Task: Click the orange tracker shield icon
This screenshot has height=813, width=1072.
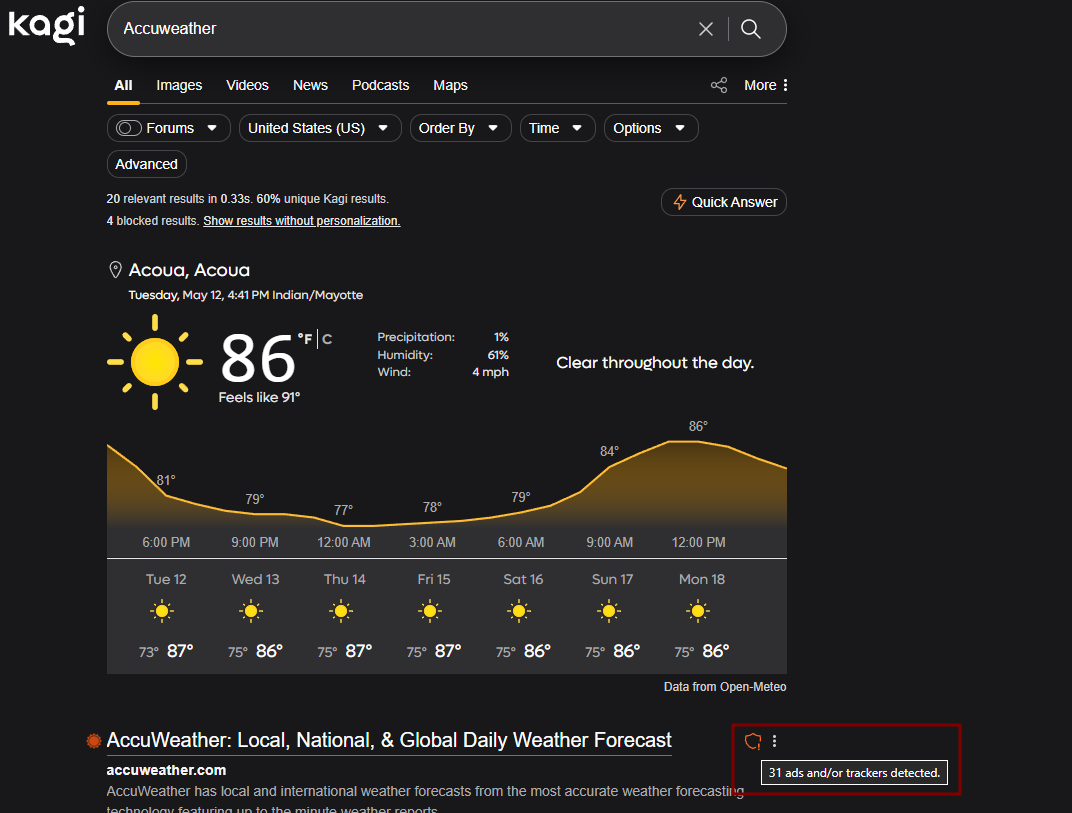Action: (753, 741)
